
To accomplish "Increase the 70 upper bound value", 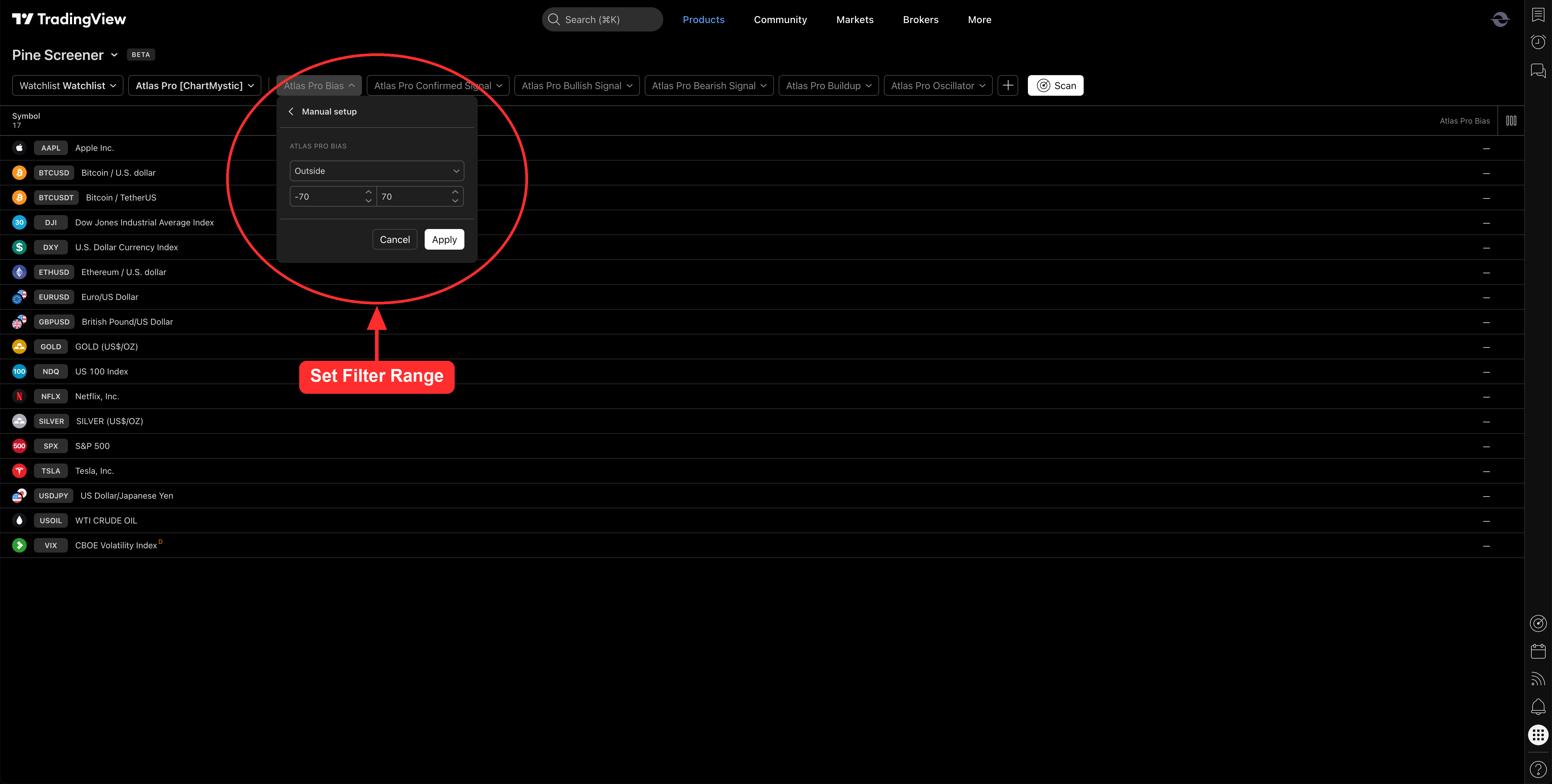I will [x=455, y=192].
